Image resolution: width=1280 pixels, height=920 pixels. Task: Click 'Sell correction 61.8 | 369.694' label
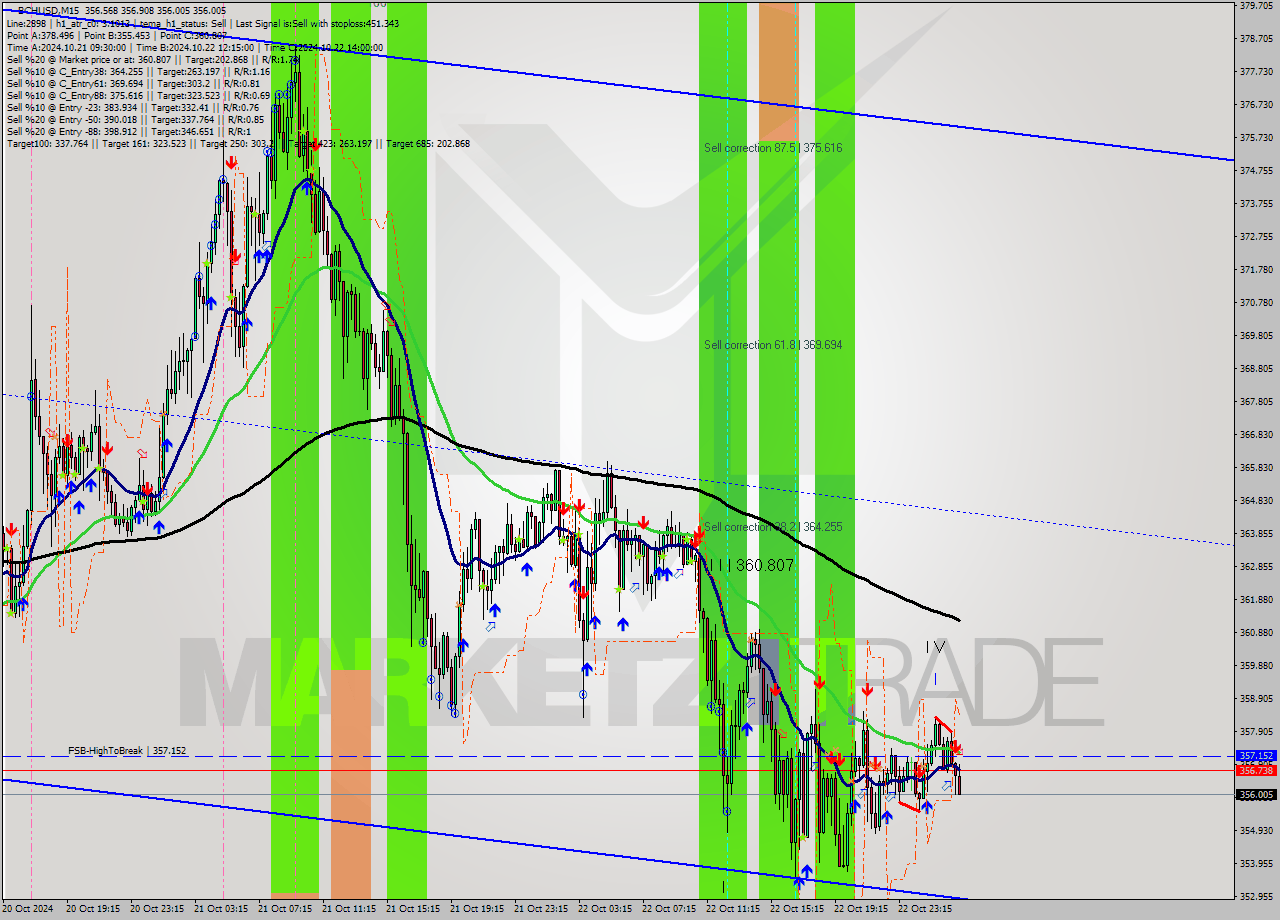[773, 344]
